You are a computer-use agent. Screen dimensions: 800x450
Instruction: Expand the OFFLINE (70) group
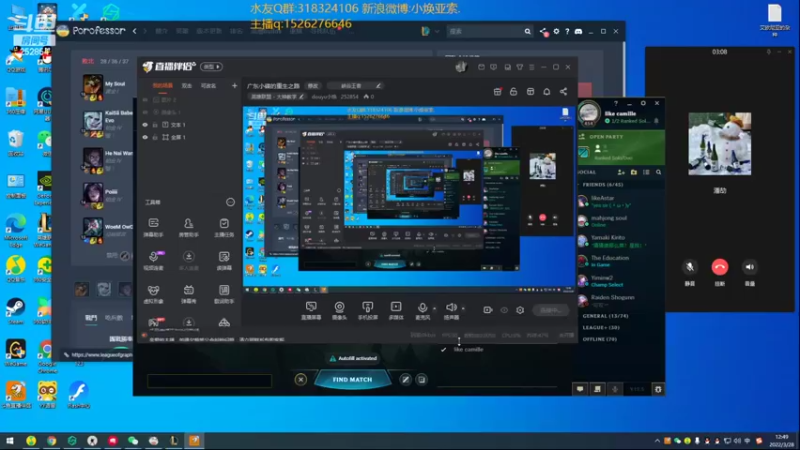tap(599, 339)
